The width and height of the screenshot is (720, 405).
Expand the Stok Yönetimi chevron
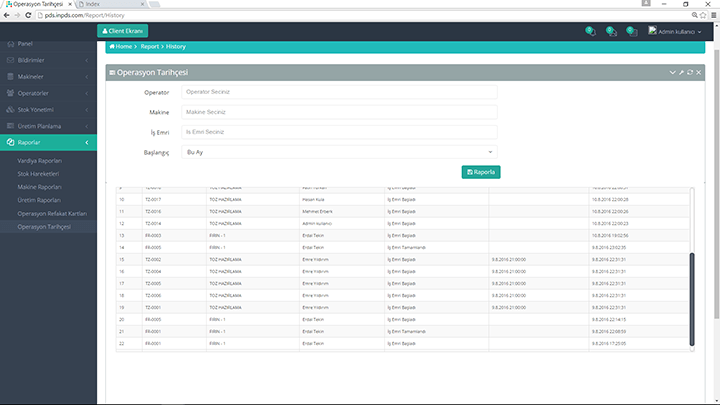[x=87, y=110]
